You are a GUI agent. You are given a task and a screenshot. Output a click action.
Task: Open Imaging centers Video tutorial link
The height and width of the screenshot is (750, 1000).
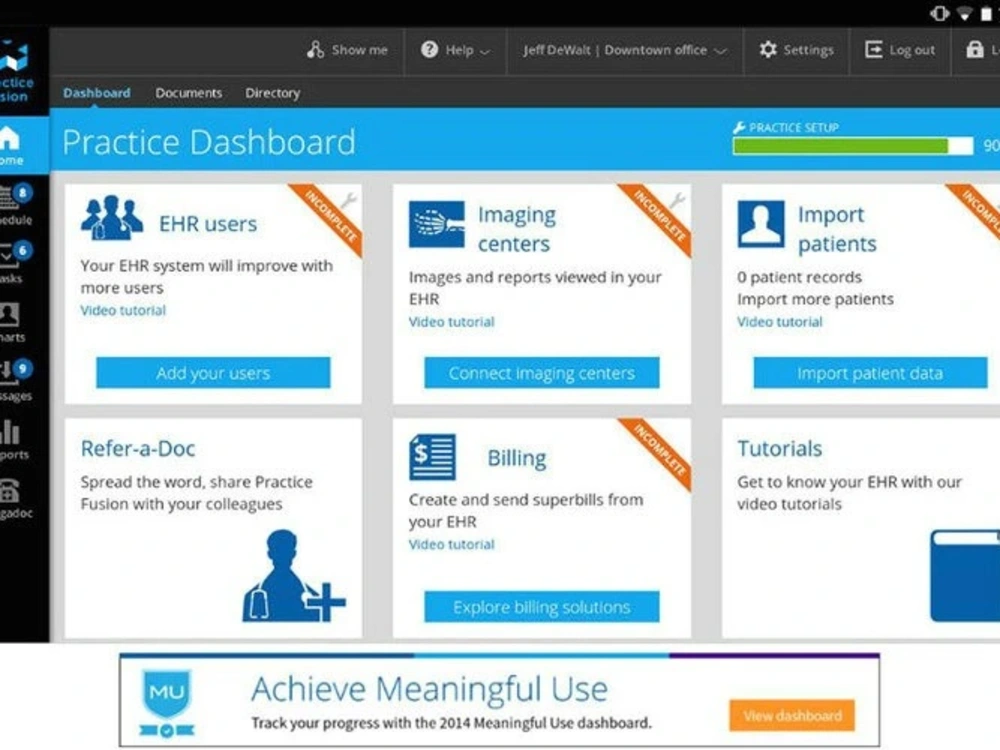click(x=452, y=322)
